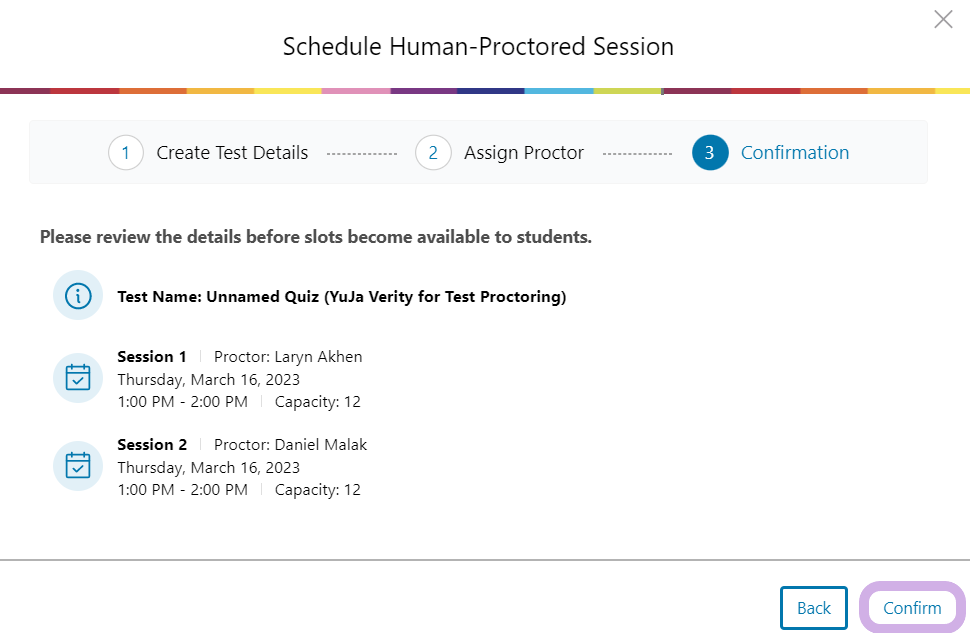This screenshot has width=970, height=633.
Task: Close the Schedule Human-Proctored Session dialog
Action: (x=943, y=19)
